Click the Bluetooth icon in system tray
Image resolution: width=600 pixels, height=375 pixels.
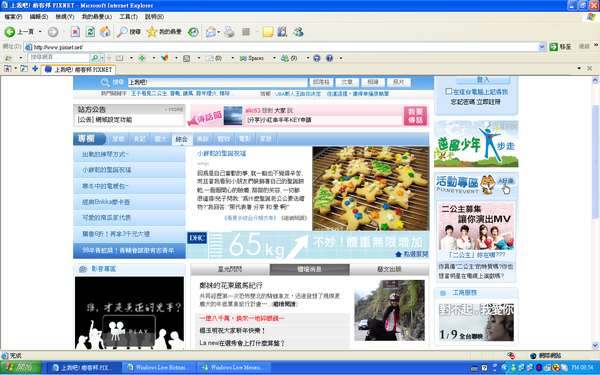pyautogui.click(x=539, y=368)
